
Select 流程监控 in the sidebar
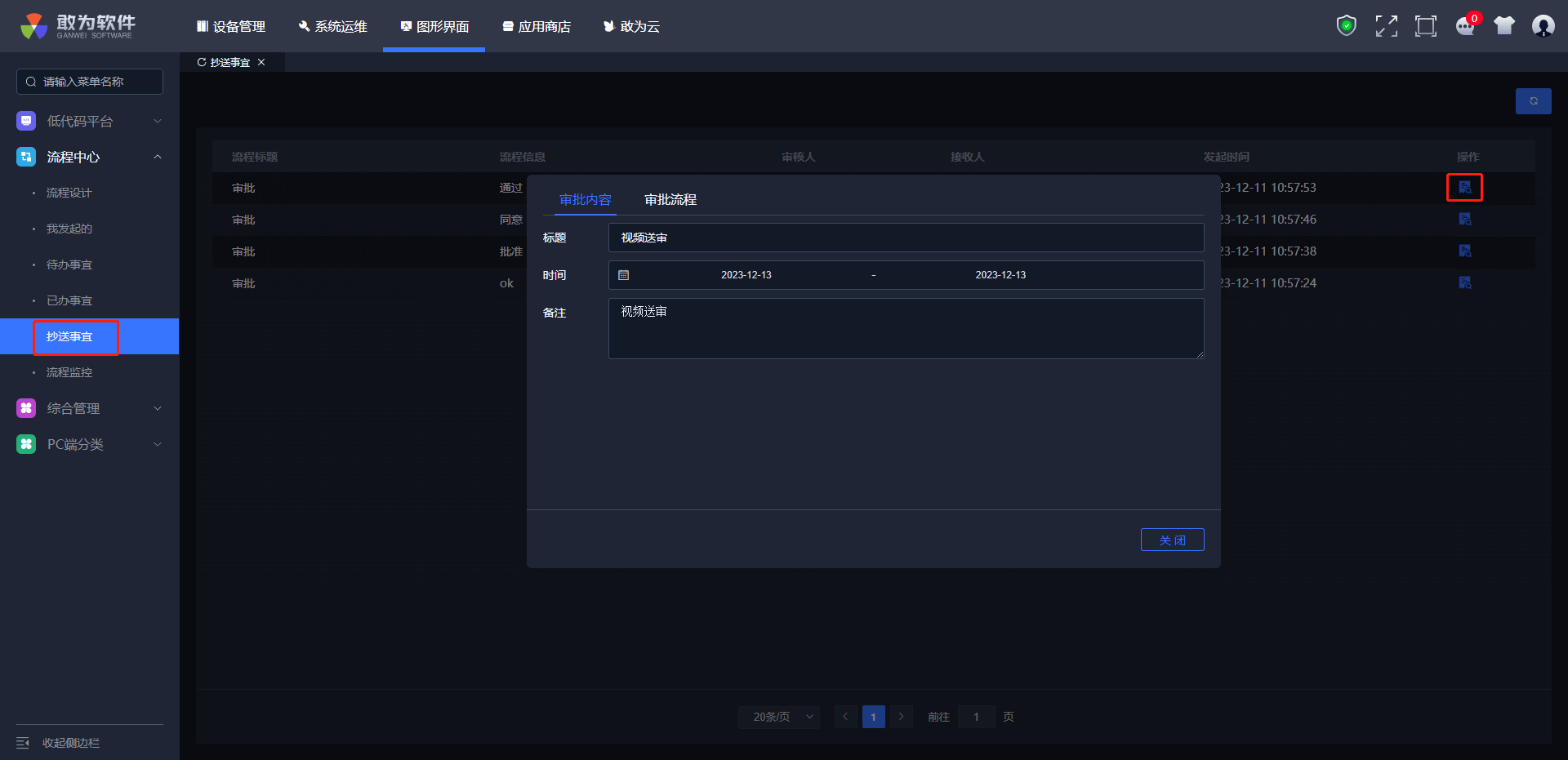click(69, 372)
